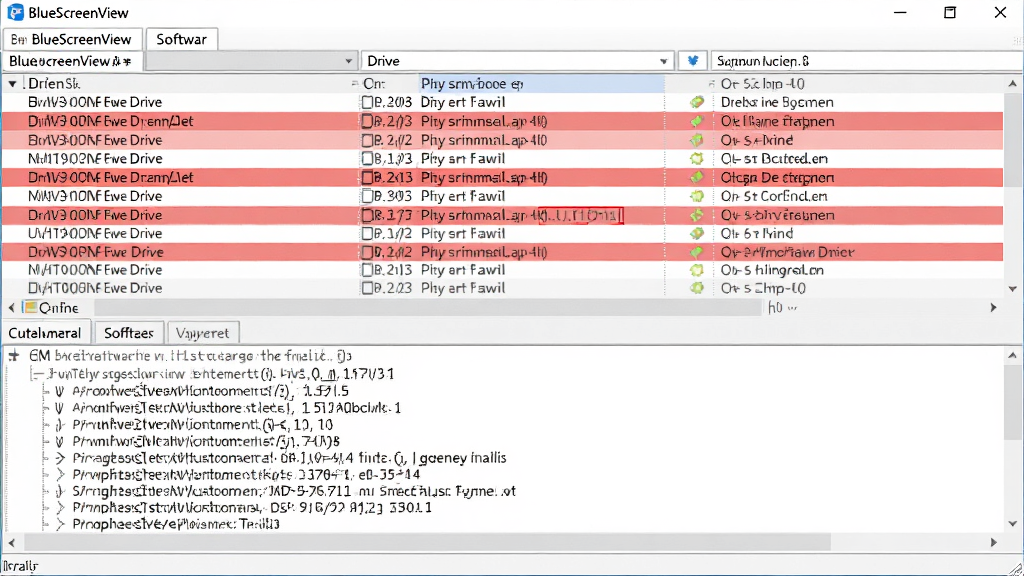
Task: Click the folder icon next to Onfine
Action: (x=30, y=307)
